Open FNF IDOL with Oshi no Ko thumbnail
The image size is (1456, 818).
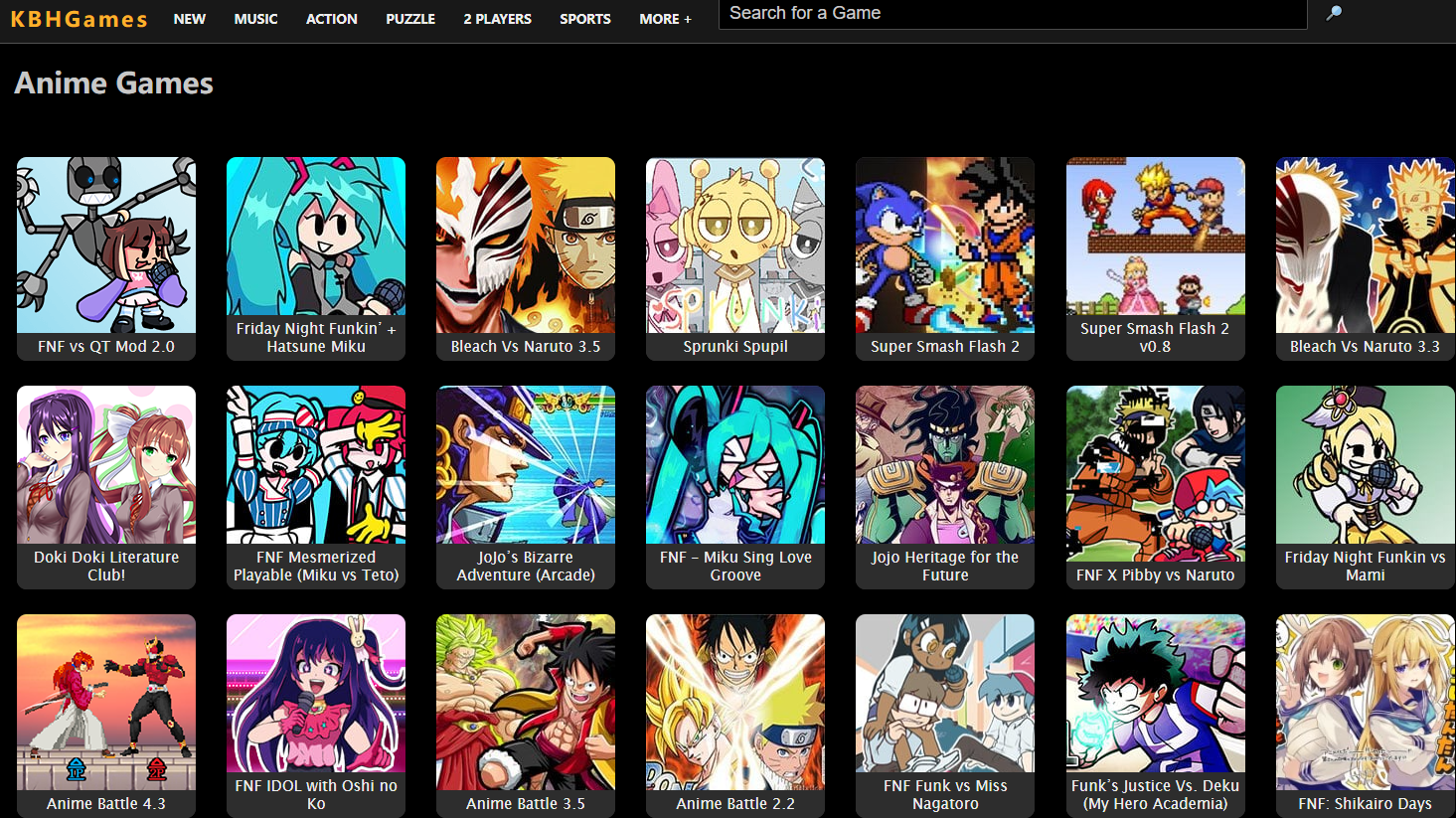click(x=316, y=694)
